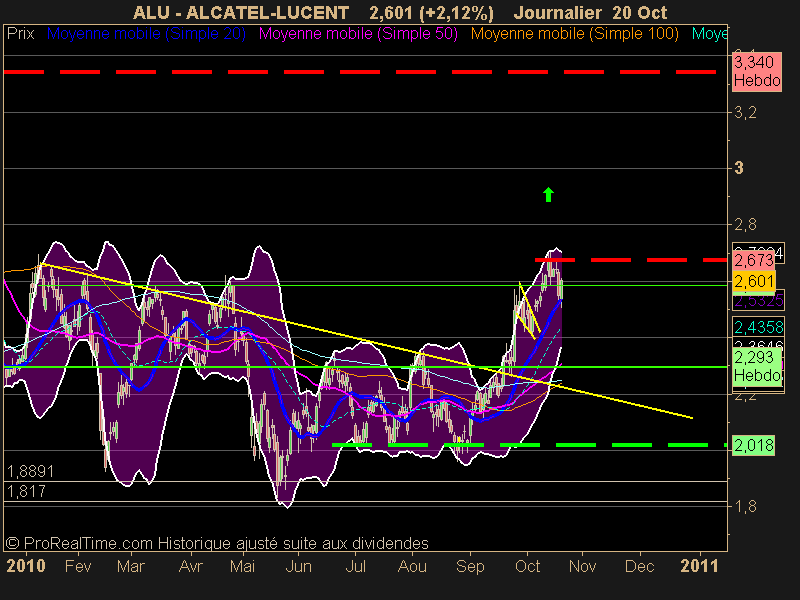Click the 'Journalier 20 Oct' timeframe label
The image size is (800, 600).
[590, 12]
